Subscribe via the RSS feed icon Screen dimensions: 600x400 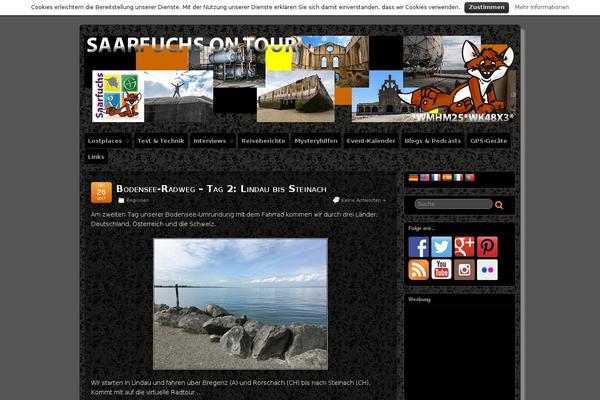pos(418,270)
